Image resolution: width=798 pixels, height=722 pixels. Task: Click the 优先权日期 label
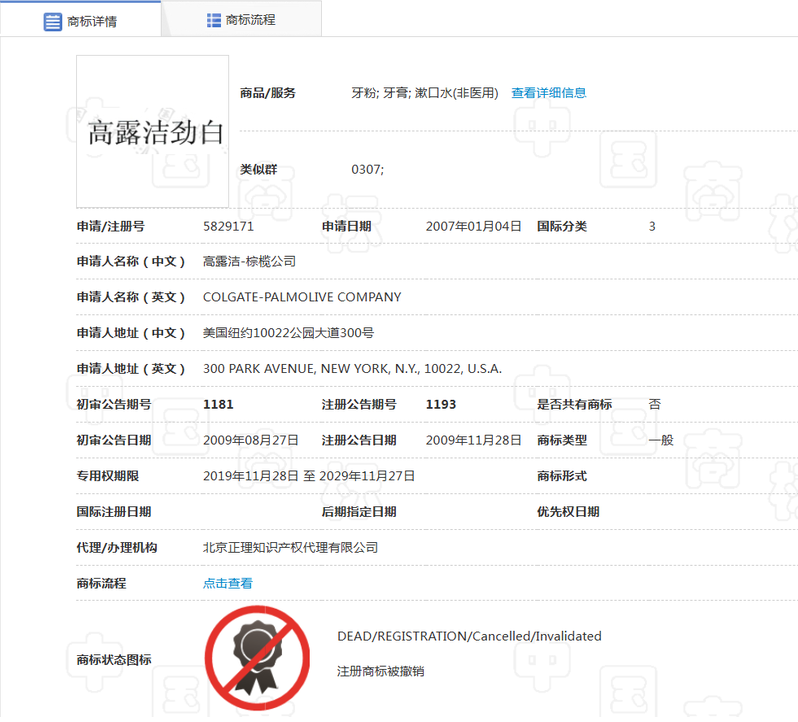click(568, 512)
